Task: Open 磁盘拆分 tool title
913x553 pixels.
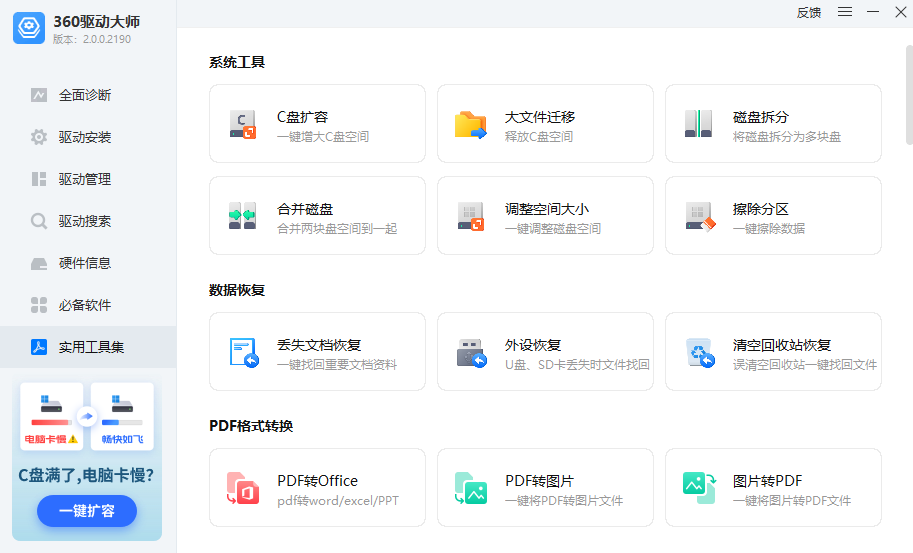Action: tap(760, 117)
